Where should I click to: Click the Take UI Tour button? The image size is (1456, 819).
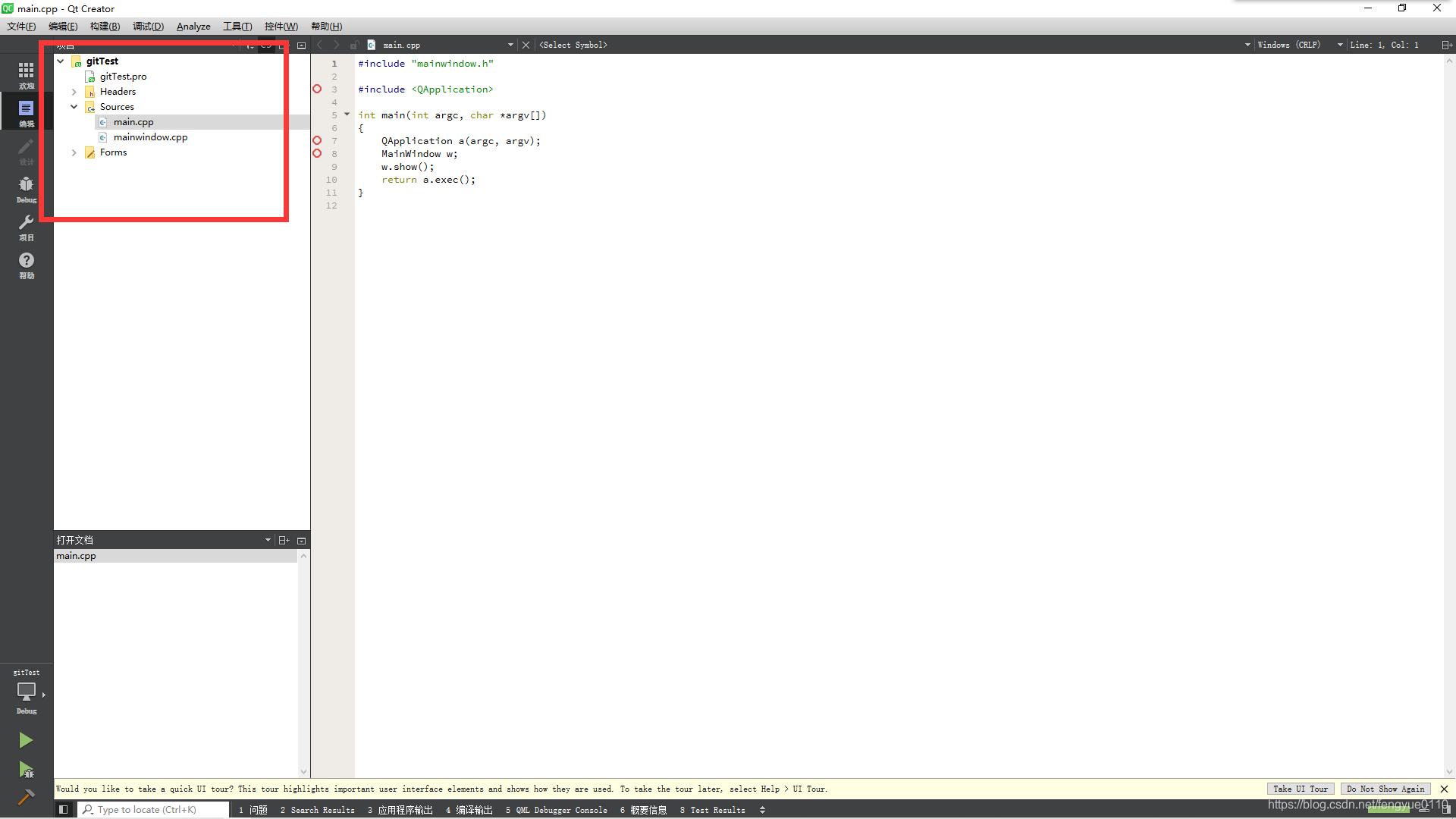(1300, 789)
